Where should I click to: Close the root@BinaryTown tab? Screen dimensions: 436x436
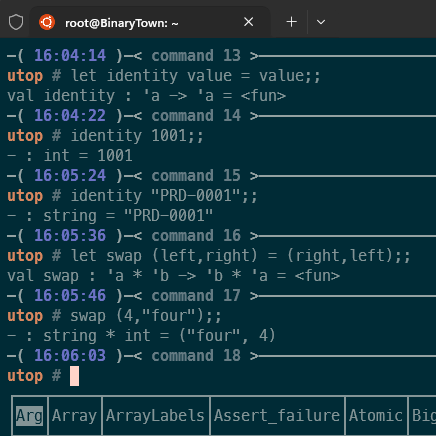(x=248, y=22)
